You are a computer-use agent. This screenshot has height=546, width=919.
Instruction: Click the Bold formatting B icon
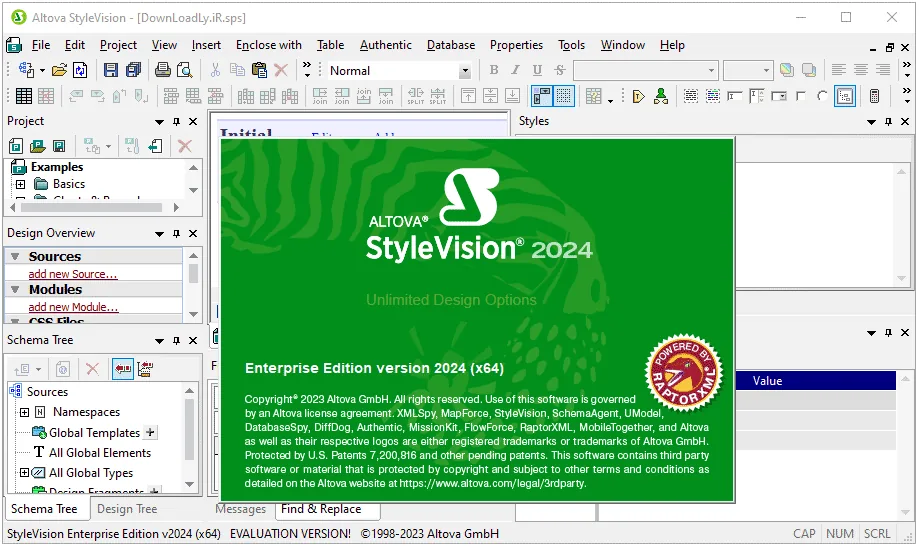(494, 70)
